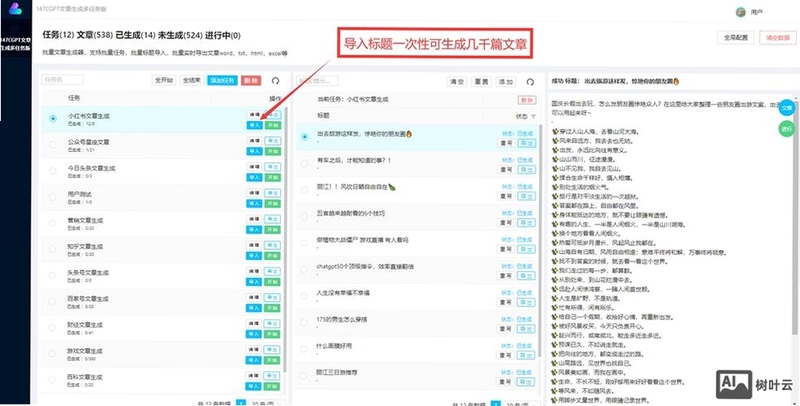This screenshot has height=406, width=800.
Task: Refresh the task list panel
Action: coord(276,81)
